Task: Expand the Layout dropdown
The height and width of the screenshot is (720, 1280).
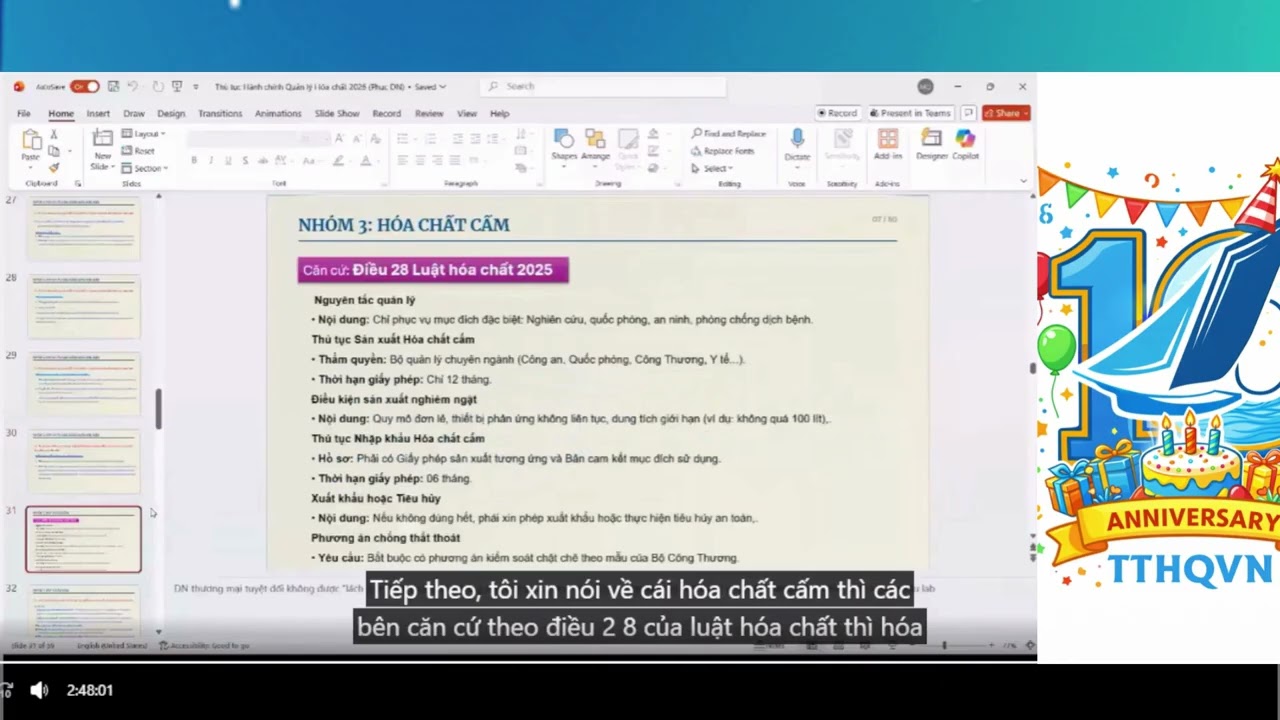Action: coord(143,134)
